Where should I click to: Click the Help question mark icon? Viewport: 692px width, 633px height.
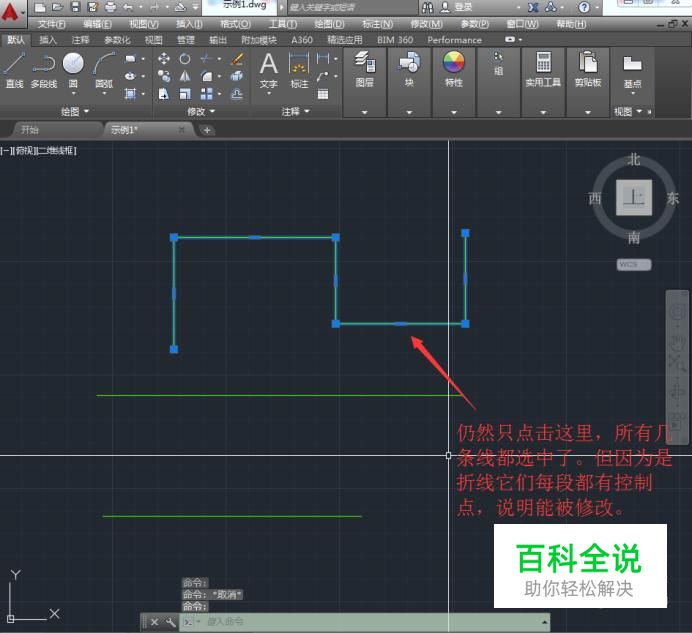[x=584, y=7]
